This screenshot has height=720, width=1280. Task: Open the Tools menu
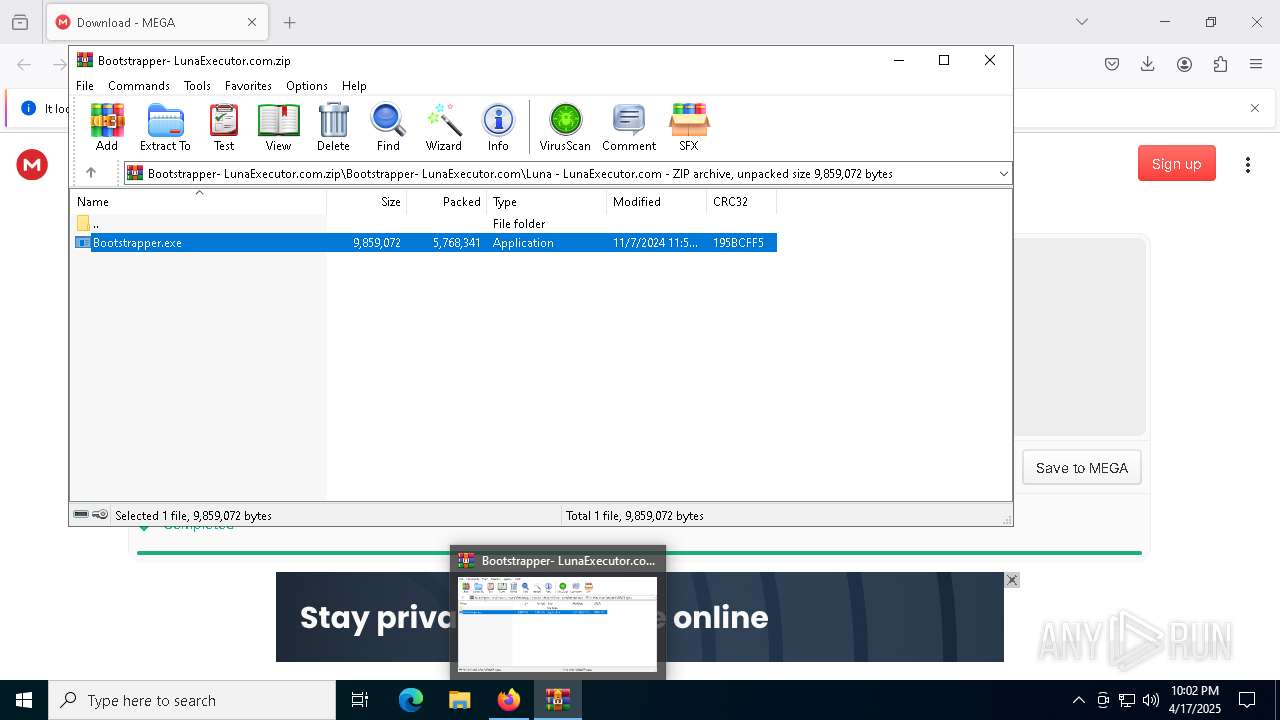tap(197, 86)
